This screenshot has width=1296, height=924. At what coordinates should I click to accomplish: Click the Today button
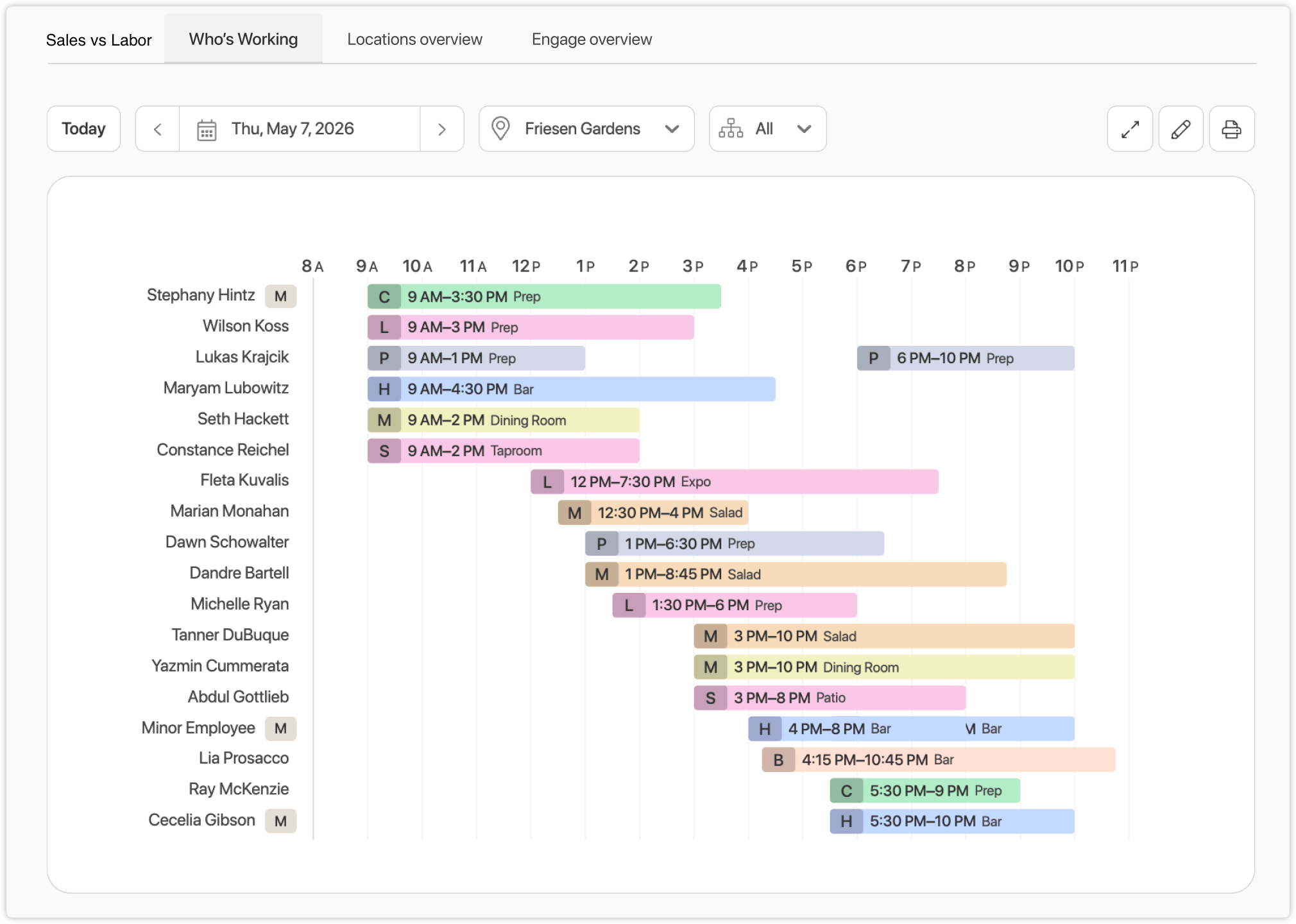pos(83,129)
